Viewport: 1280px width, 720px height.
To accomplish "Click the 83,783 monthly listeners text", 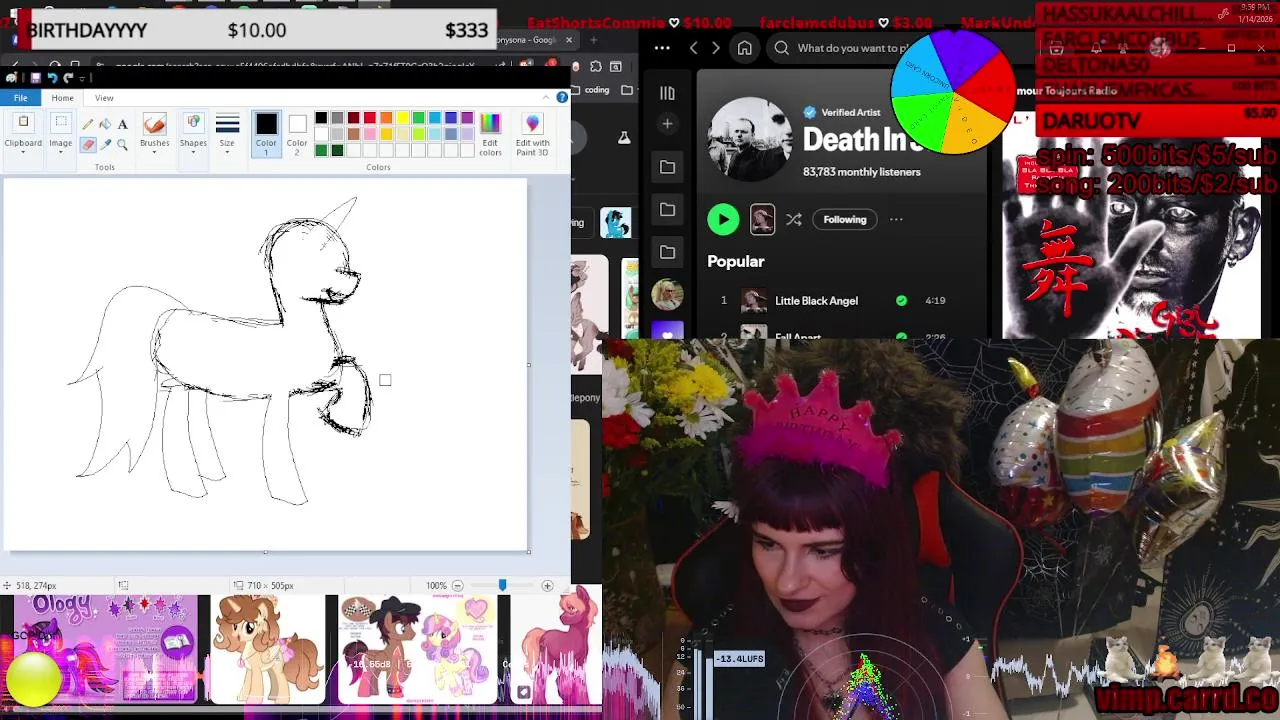I will 861,172.
